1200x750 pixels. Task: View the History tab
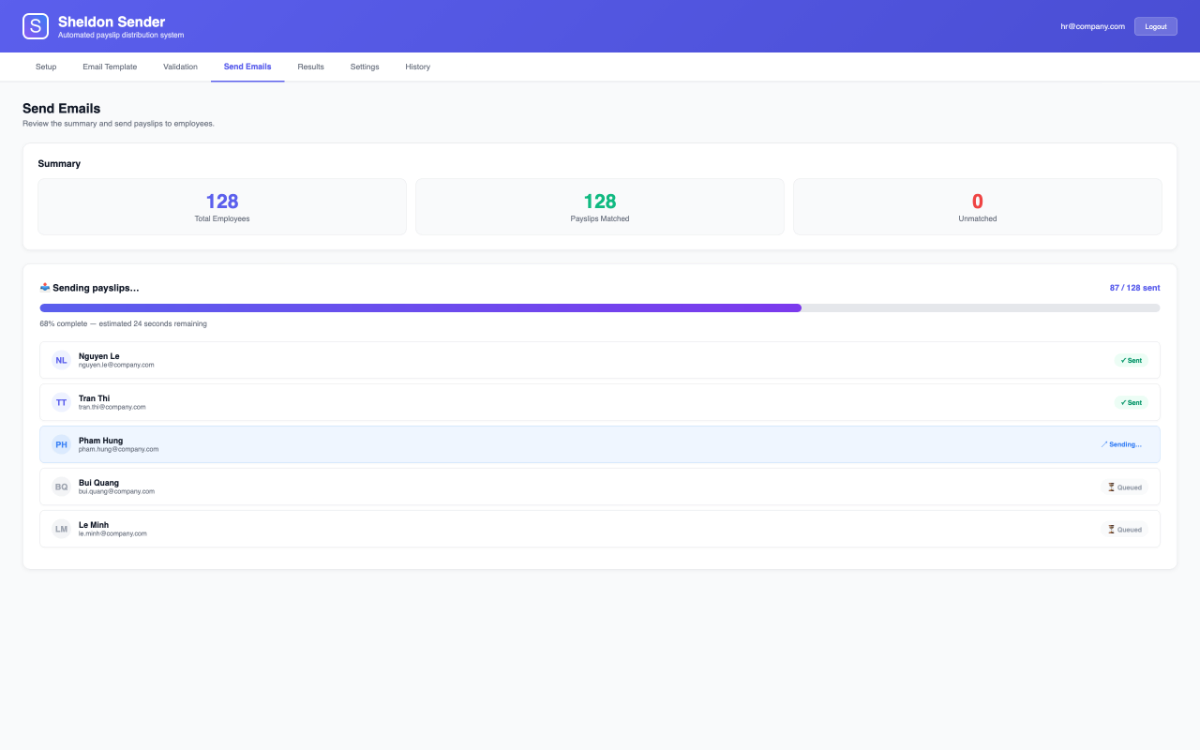tap(418, 67)
